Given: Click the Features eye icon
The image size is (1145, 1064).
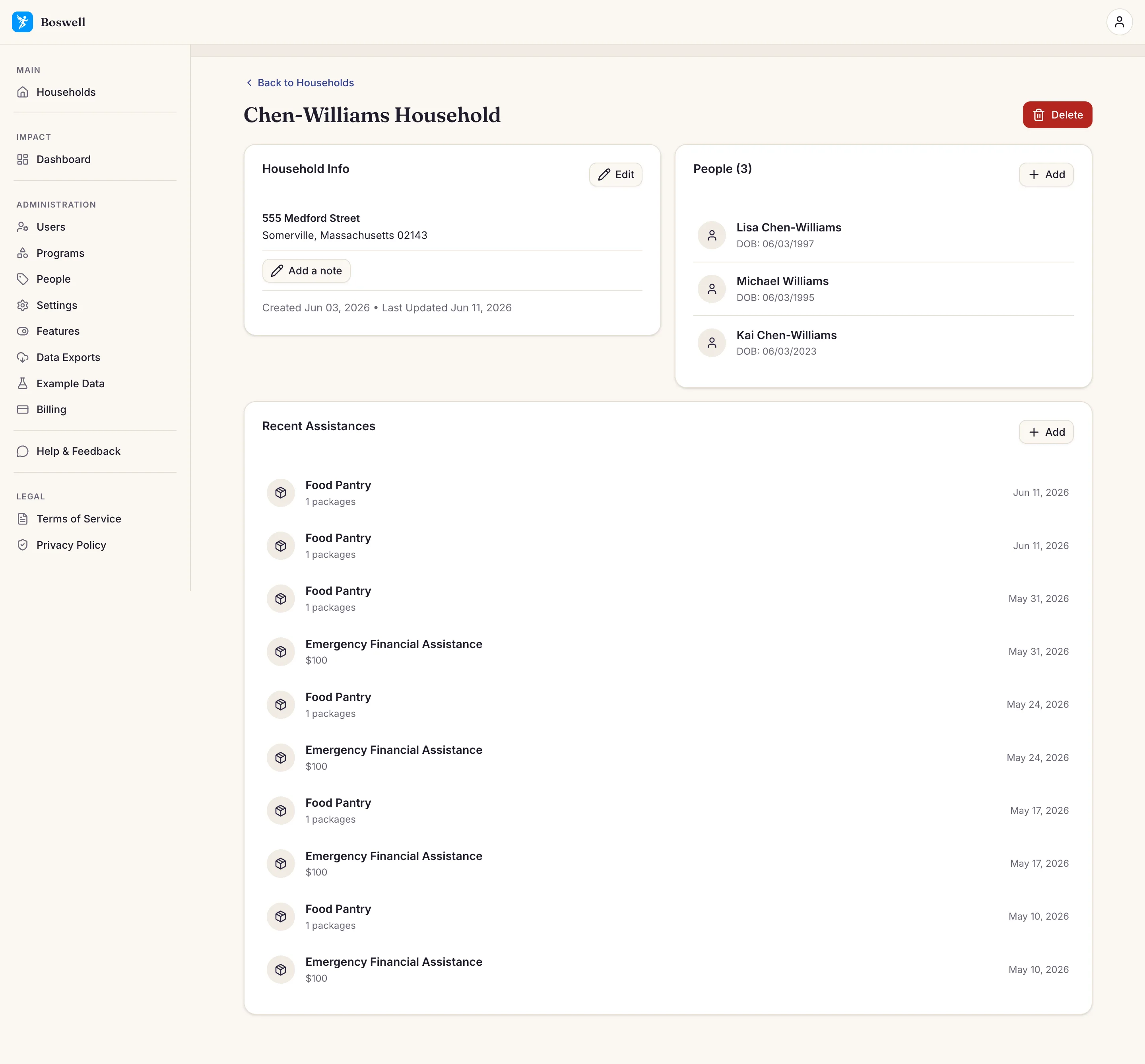Looking at the screenshot, I should click(x=22, y=331).
